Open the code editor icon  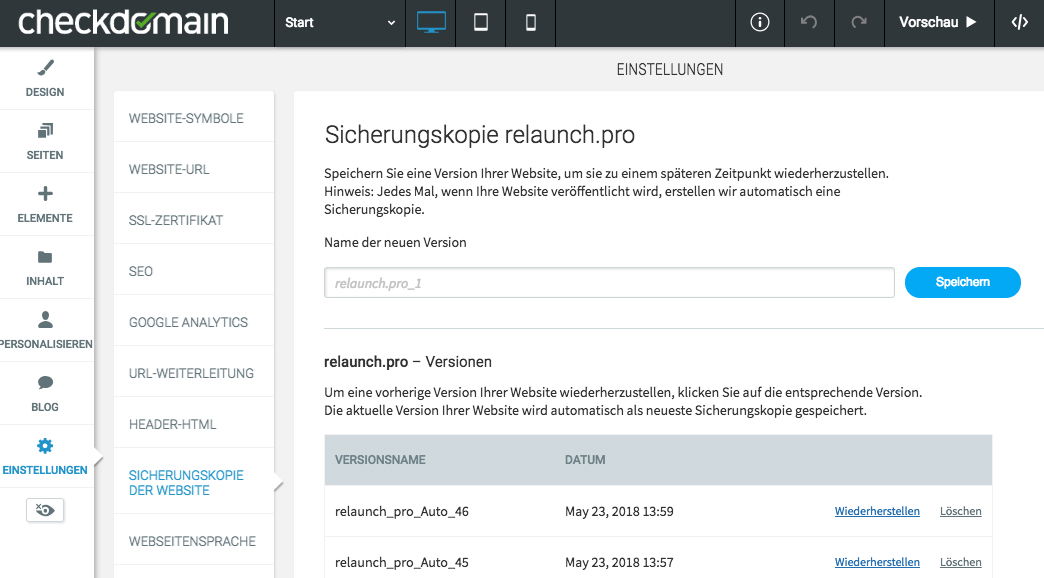pos(1019,23)
